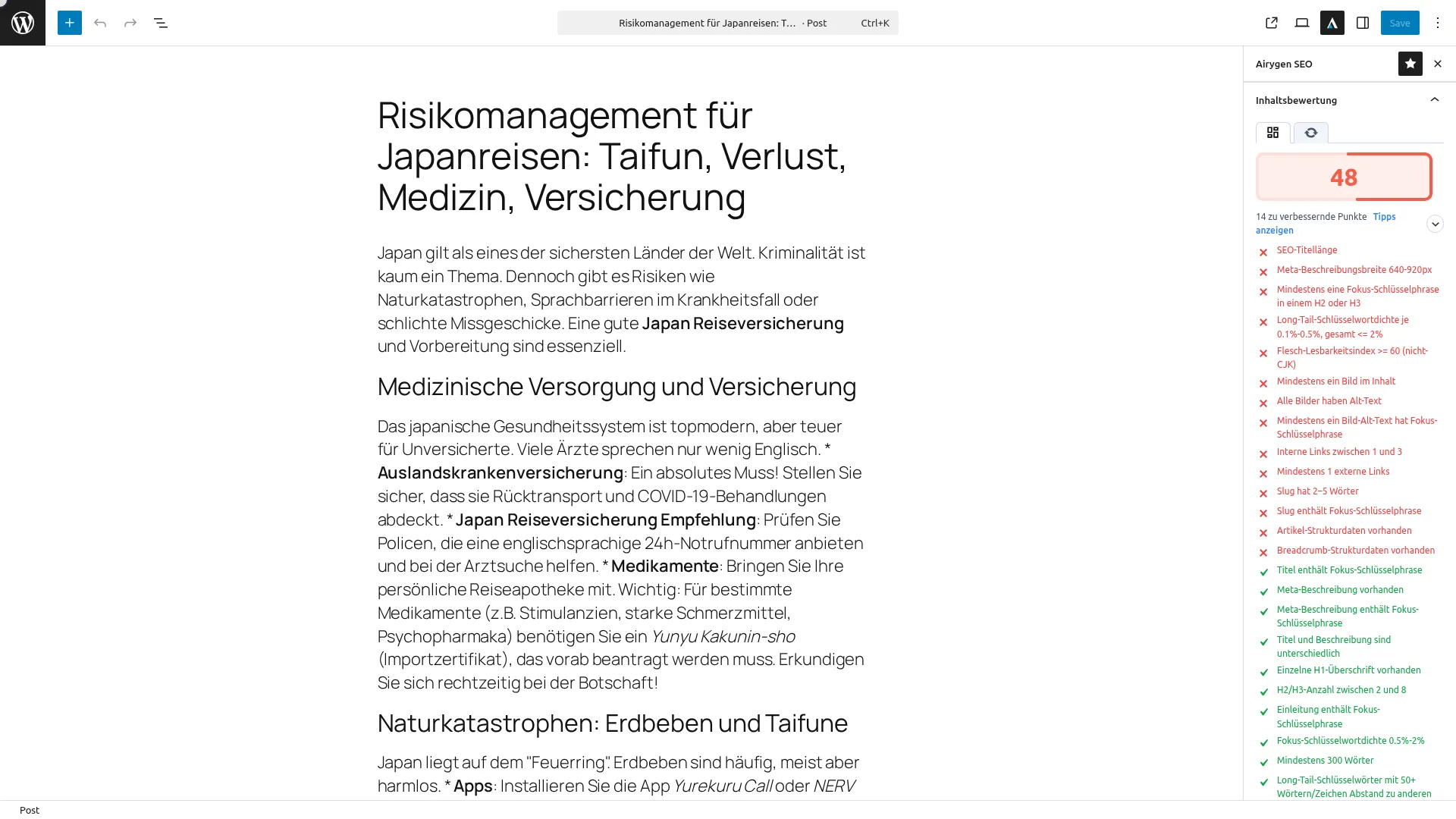Image resolution: width=1456 pixels, height=819 pixels.
Task: Click the 48 score indicator
Action: click(1344, 177)
